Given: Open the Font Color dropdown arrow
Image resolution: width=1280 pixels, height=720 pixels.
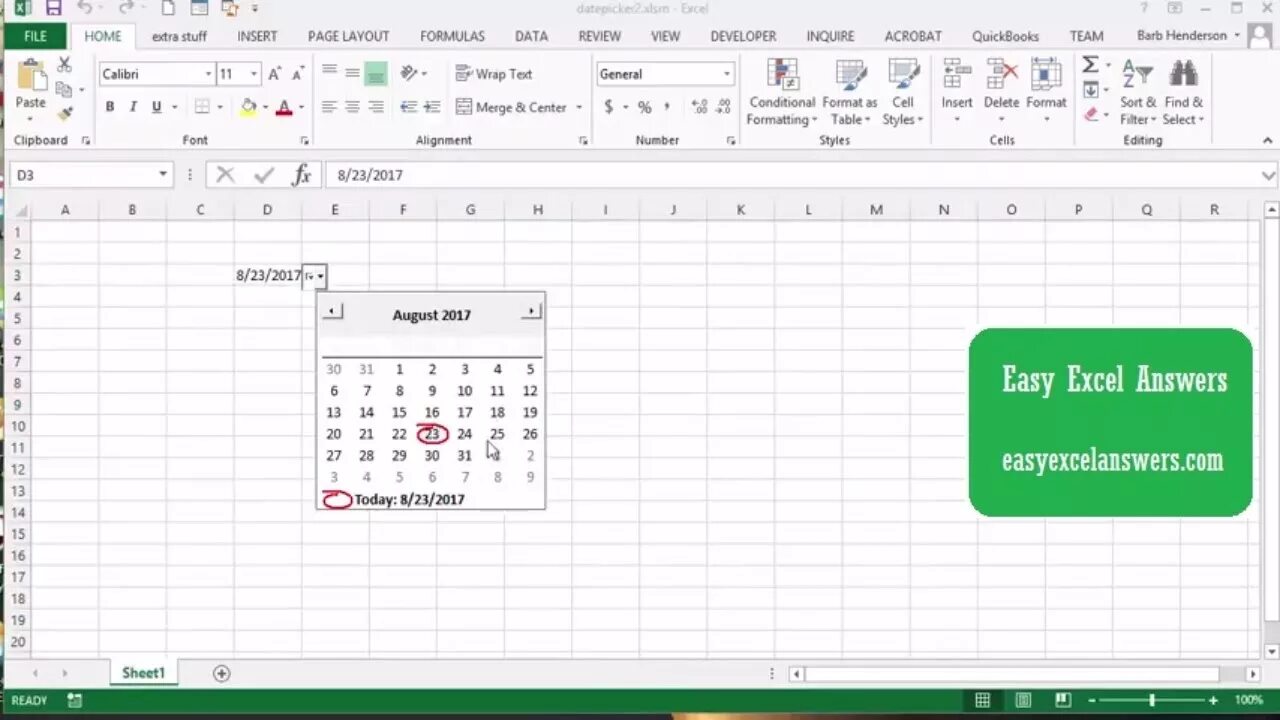Looking at the screenshot, I should coord(301,107).
